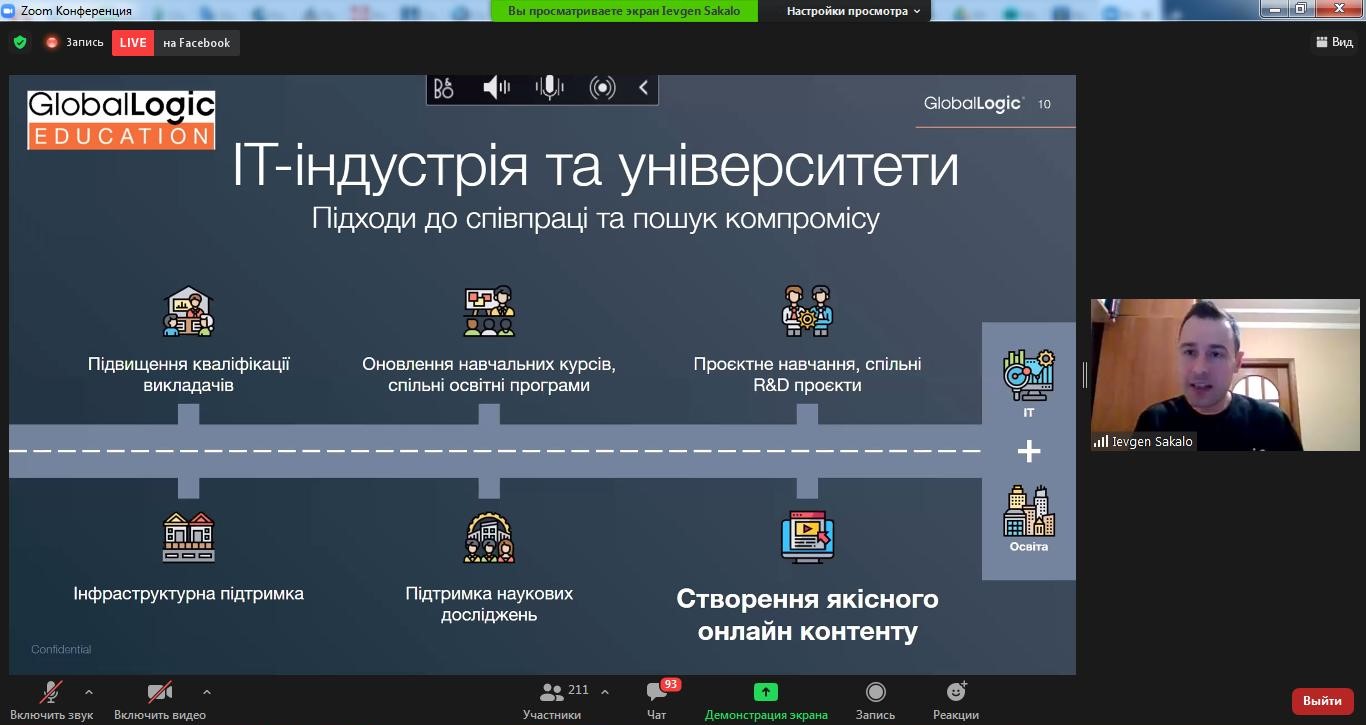Image resolution: width=1366 pixels, height=725 pixels.
Task: Click text 'Інфраструктурна підтримка'
Action: tap(189, 594)
